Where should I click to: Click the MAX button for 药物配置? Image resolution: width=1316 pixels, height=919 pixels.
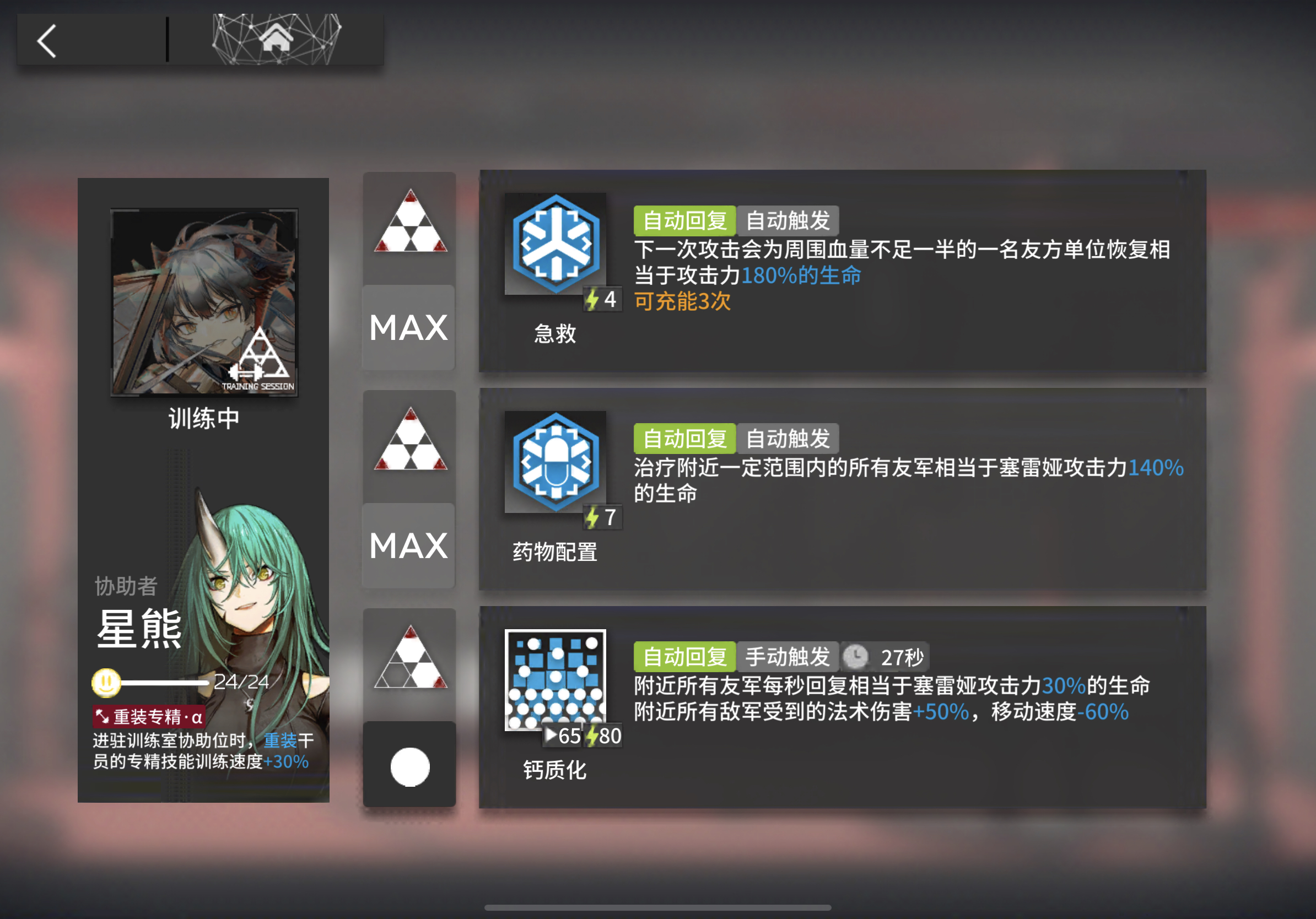(409, 546)
